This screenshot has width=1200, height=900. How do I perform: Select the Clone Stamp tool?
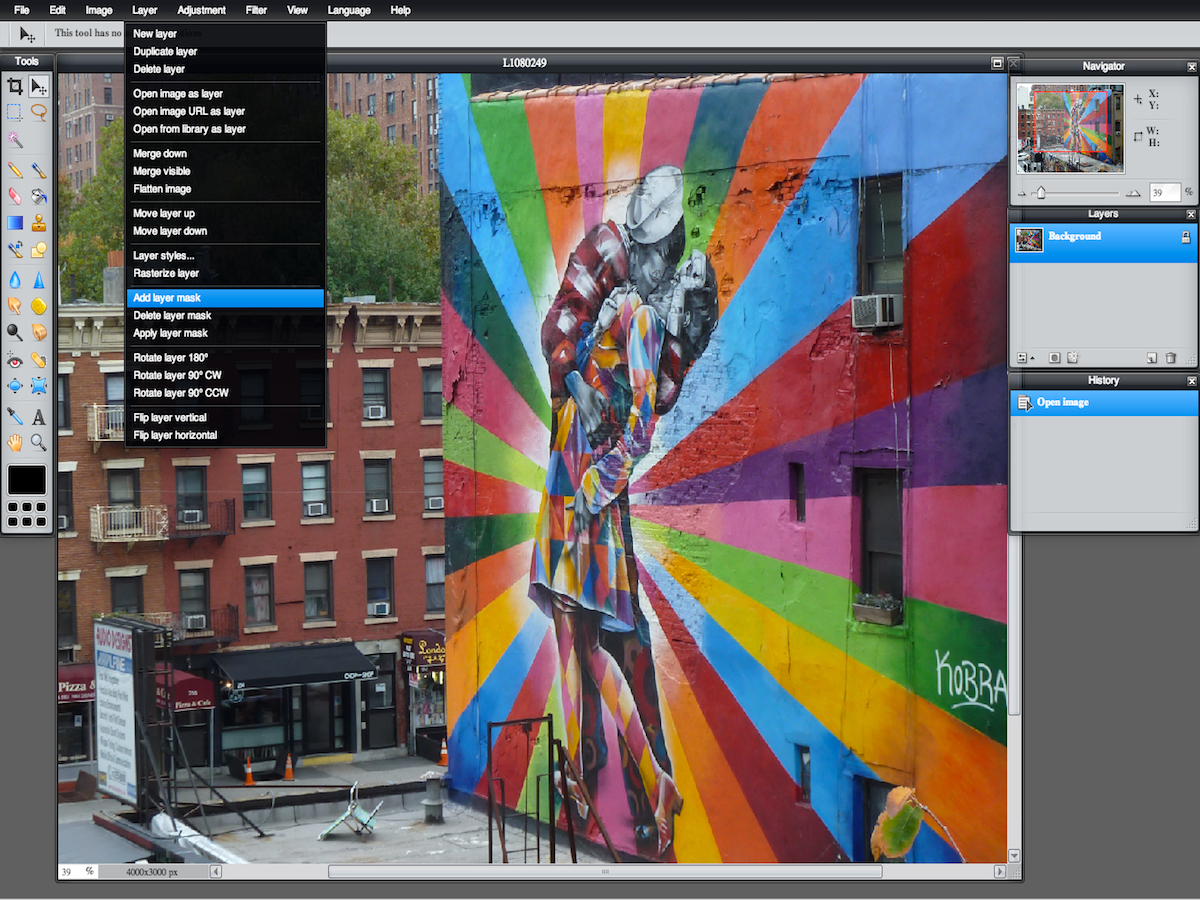click(39, 222)
